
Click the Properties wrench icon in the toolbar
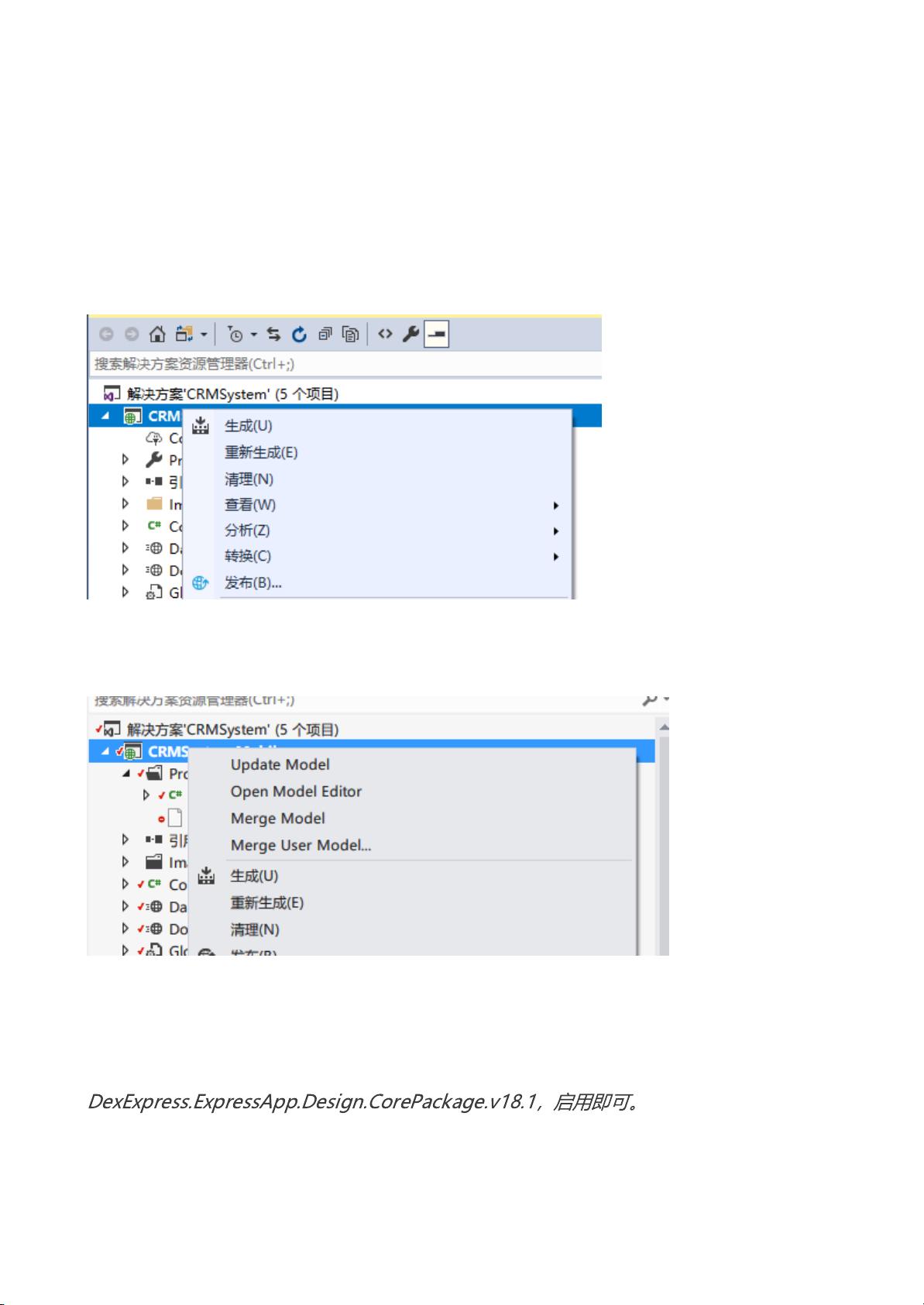pyautogui.click(x=410, y=335)
